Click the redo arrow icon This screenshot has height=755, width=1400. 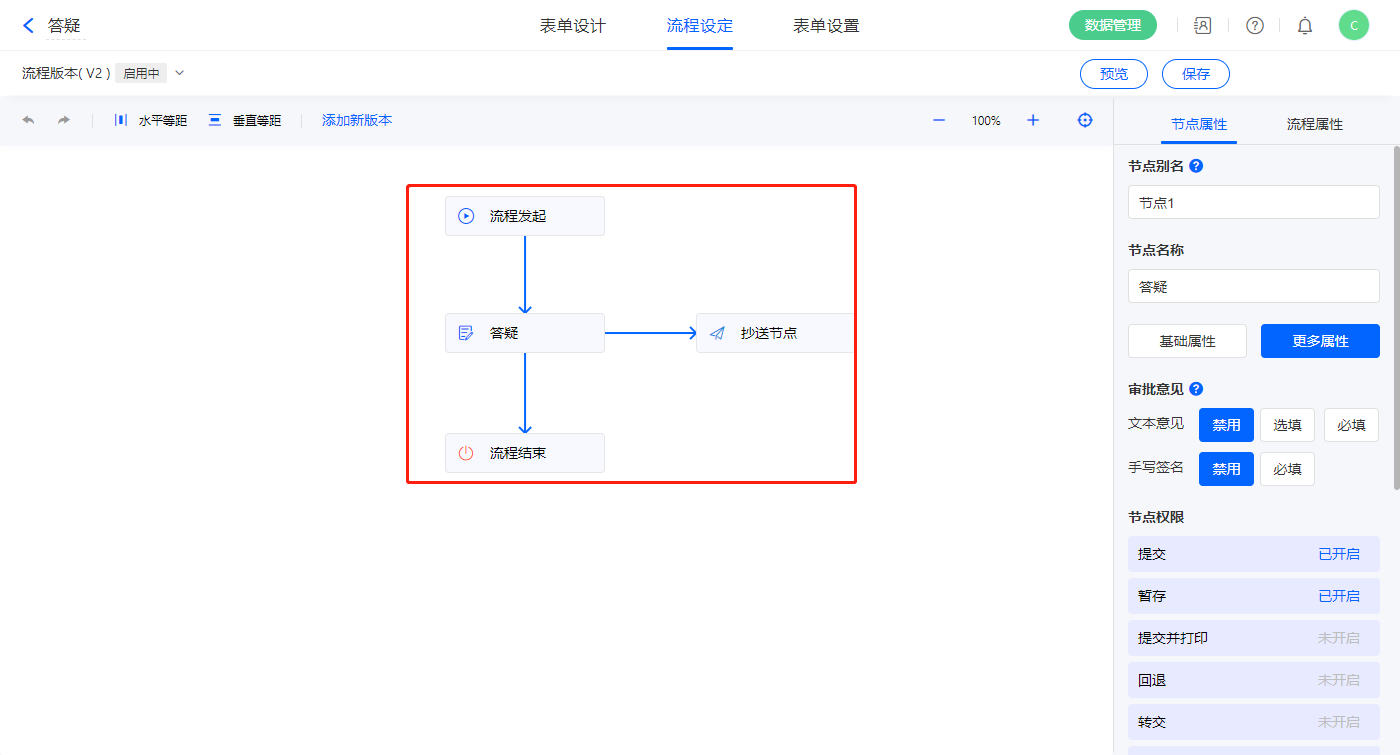click(64, 120)
